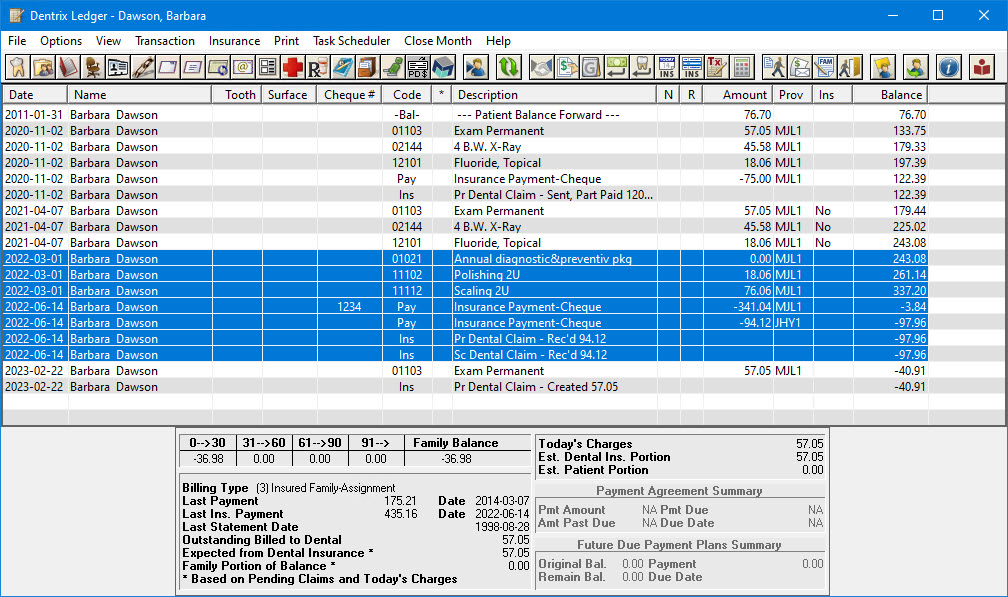Open the calculator icon in toolbar
Image resolution: width=1008 pixels, height=597 pixels.
pos(741,67)
